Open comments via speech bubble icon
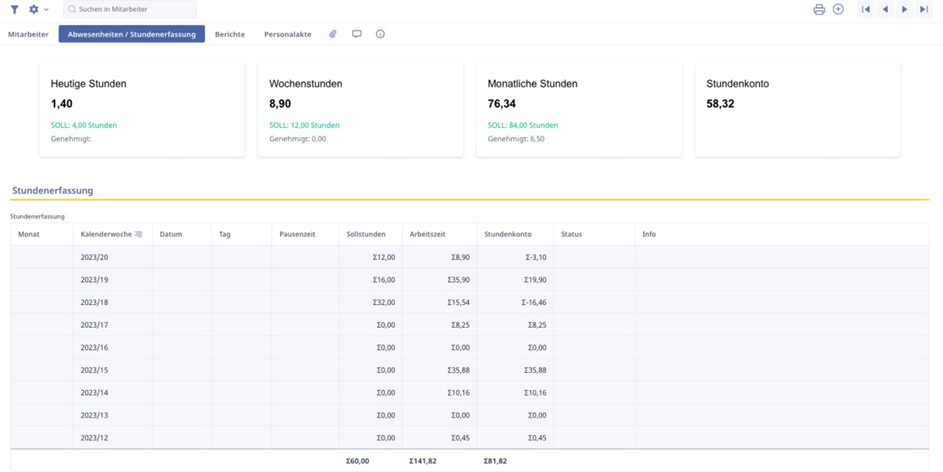The image size is (943, 472). coord(357,34)
